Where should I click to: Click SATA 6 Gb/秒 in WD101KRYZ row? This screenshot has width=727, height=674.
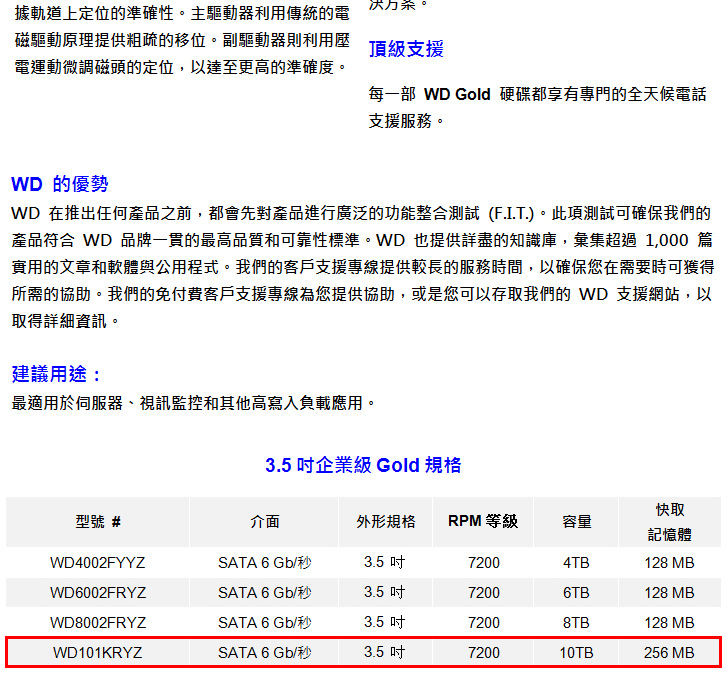click(265, 653)
